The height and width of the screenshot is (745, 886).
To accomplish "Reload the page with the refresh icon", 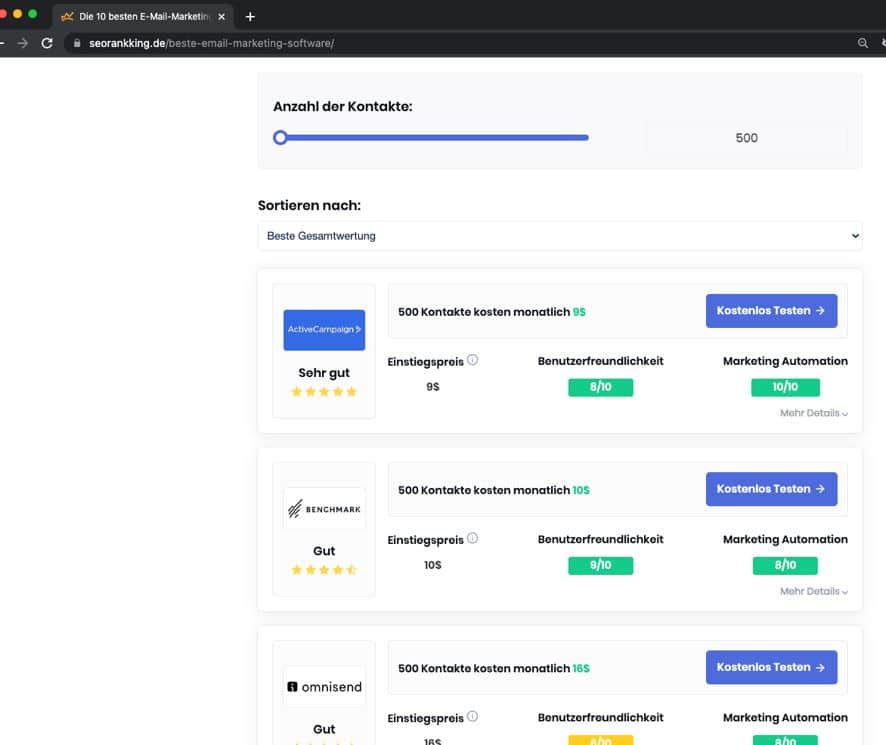I will (x=46, y=43).
